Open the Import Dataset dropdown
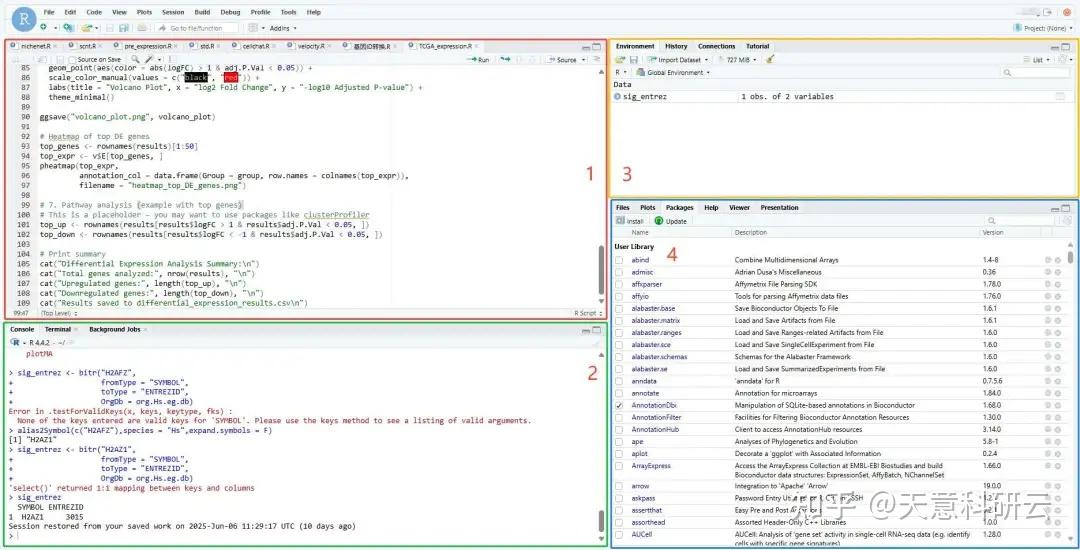1080x550 pixels. [678, 60]
